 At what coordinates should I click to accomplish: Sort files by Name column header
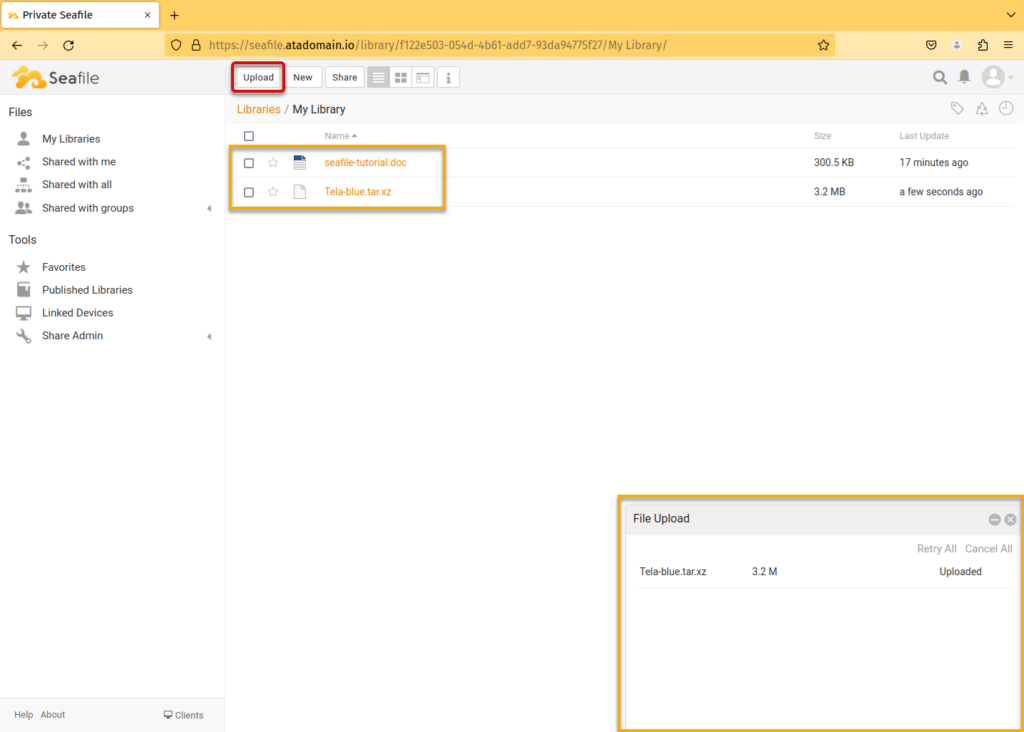[337, 136]
